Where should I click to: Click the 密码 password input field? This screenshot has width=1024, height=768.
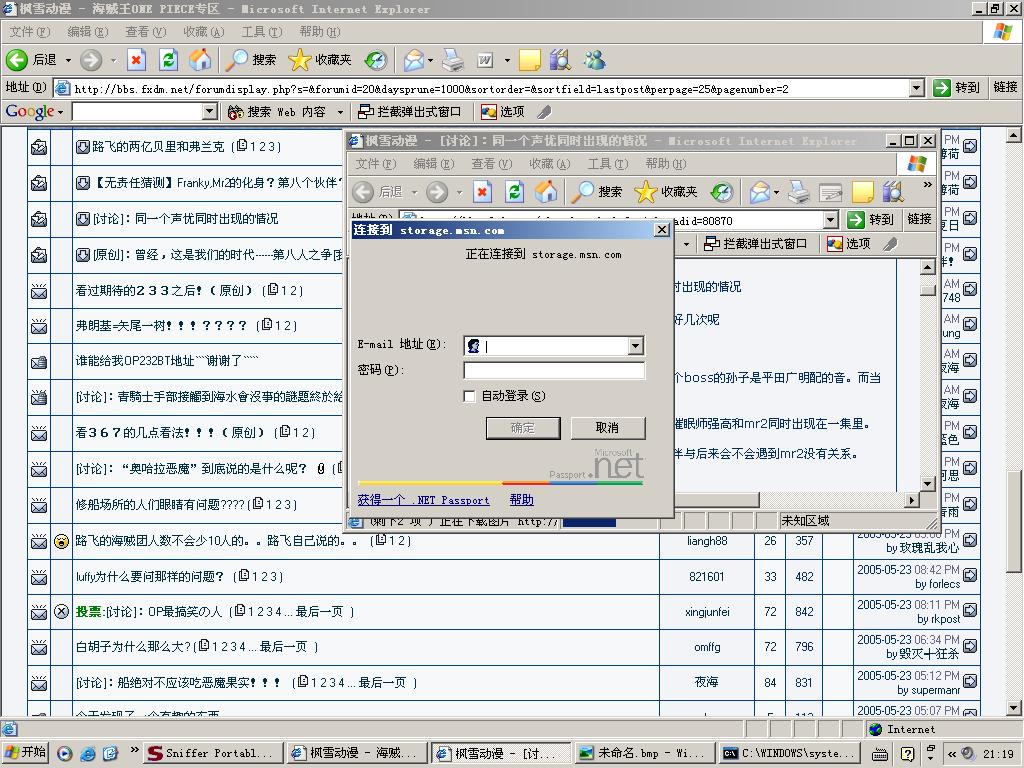click(554, 371)
